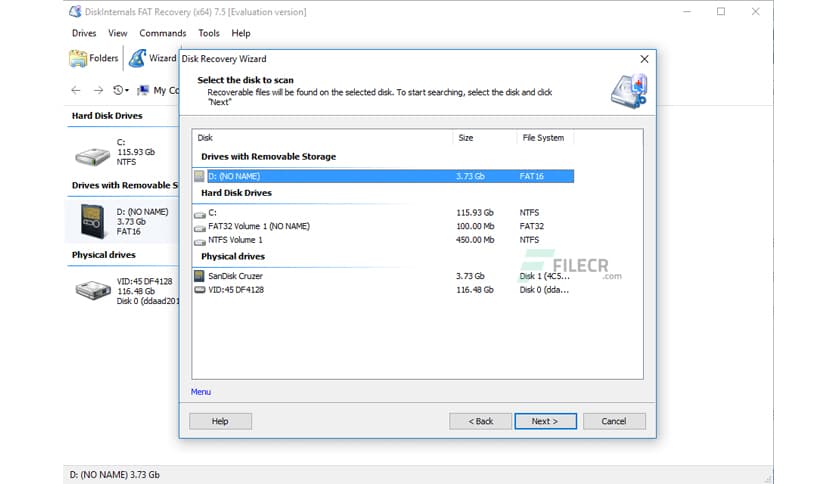Click the FAT32 Volume 1 disk icon
This screenshot has width=836, height=484.
[x=200, y=228]
